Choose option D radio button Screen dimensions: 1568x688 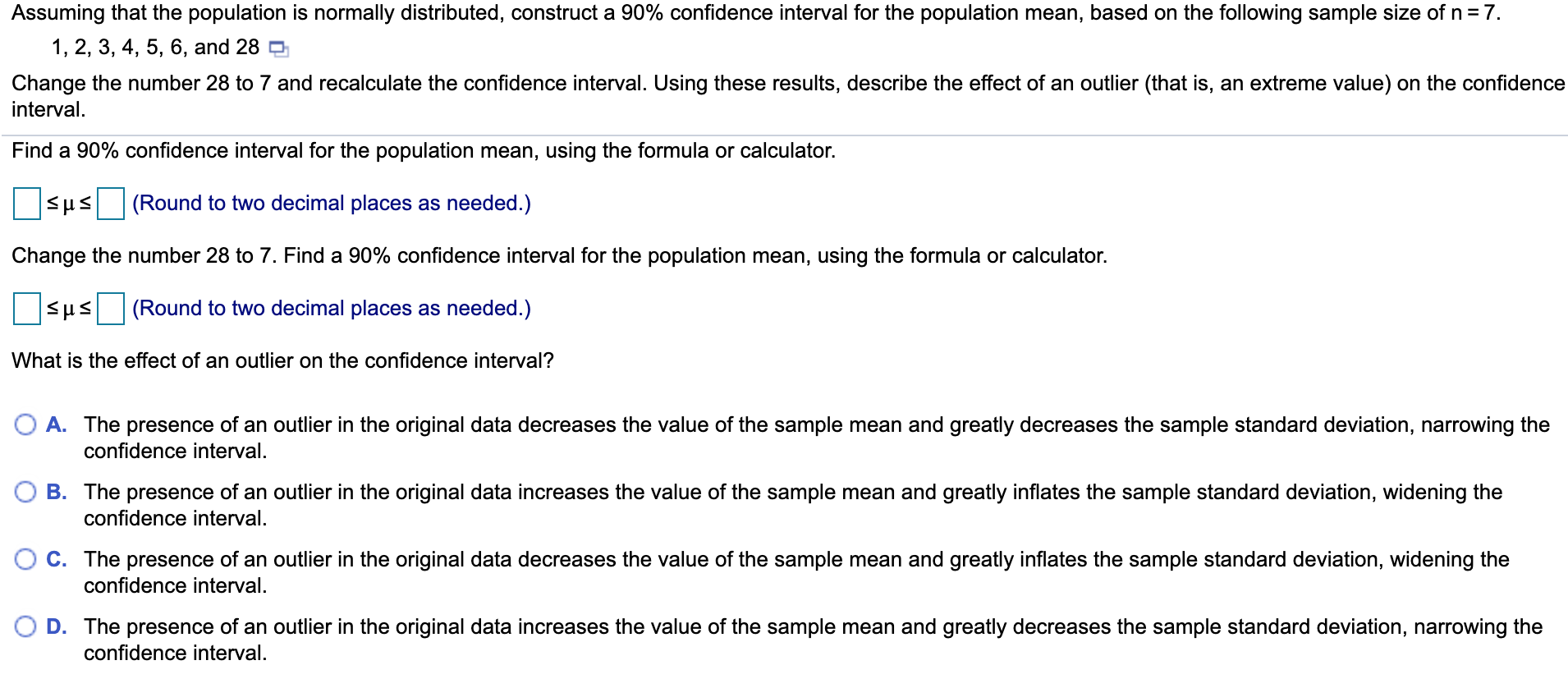tap(25, 626)
